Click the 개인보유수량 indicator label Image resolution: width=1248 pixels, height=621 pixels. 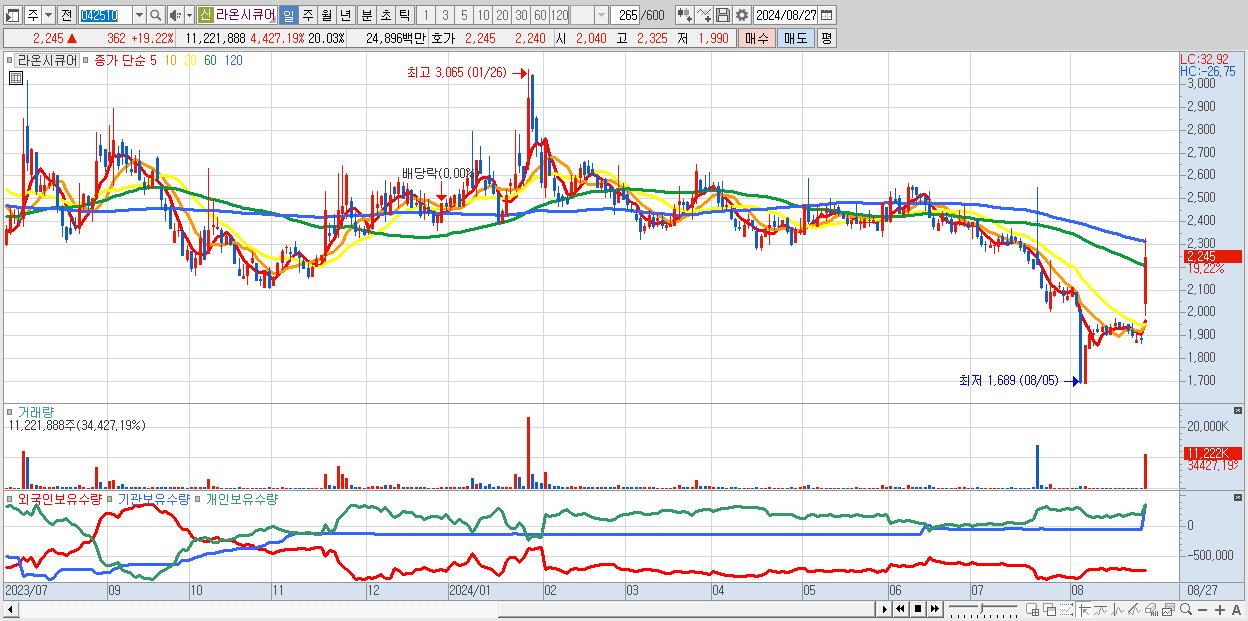click(x=241, y=498)
